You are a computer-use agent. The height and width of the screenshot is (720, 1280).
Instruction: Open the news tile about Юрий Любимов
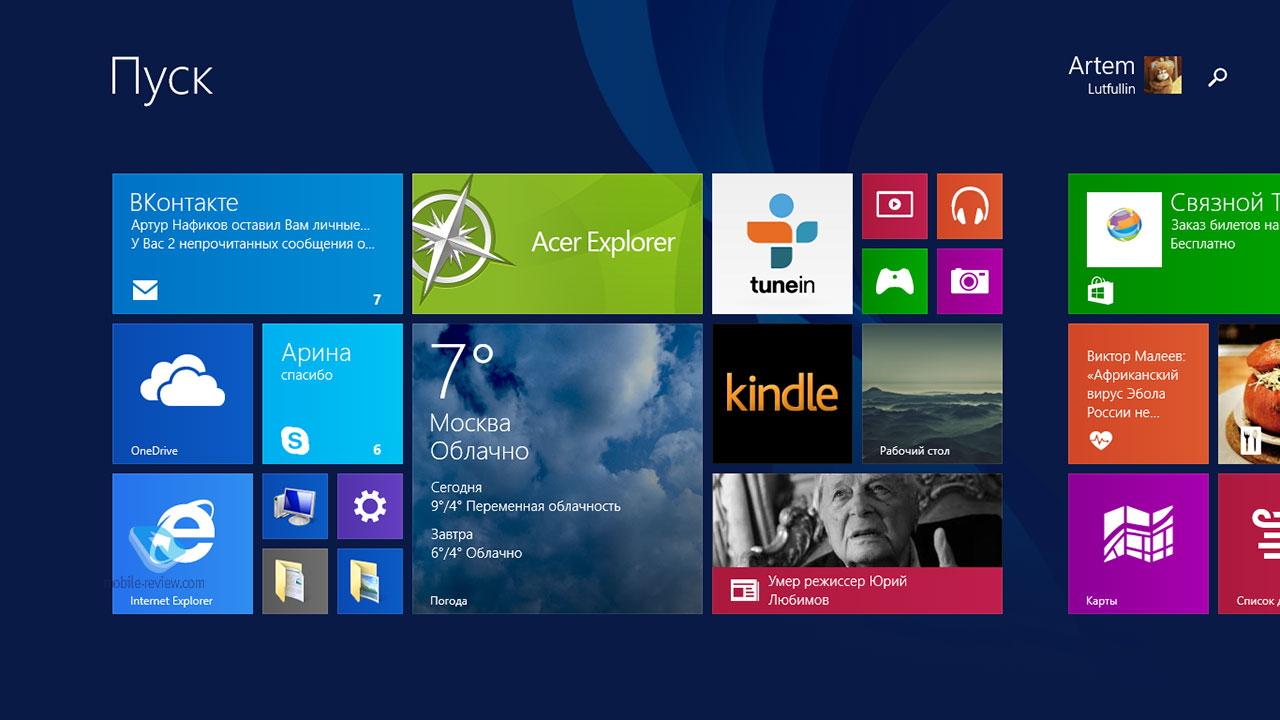857,544
